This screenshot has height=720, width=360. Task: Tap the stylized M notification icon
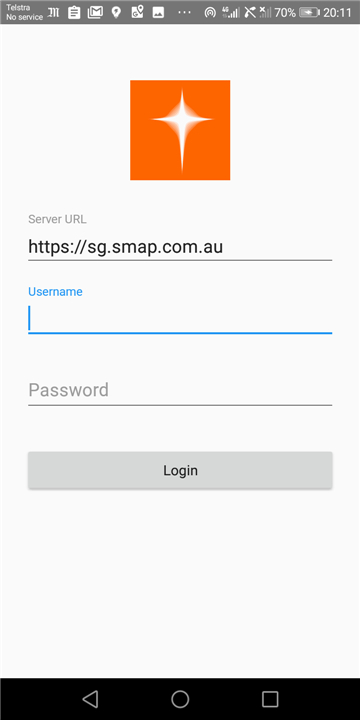(54, 12)
